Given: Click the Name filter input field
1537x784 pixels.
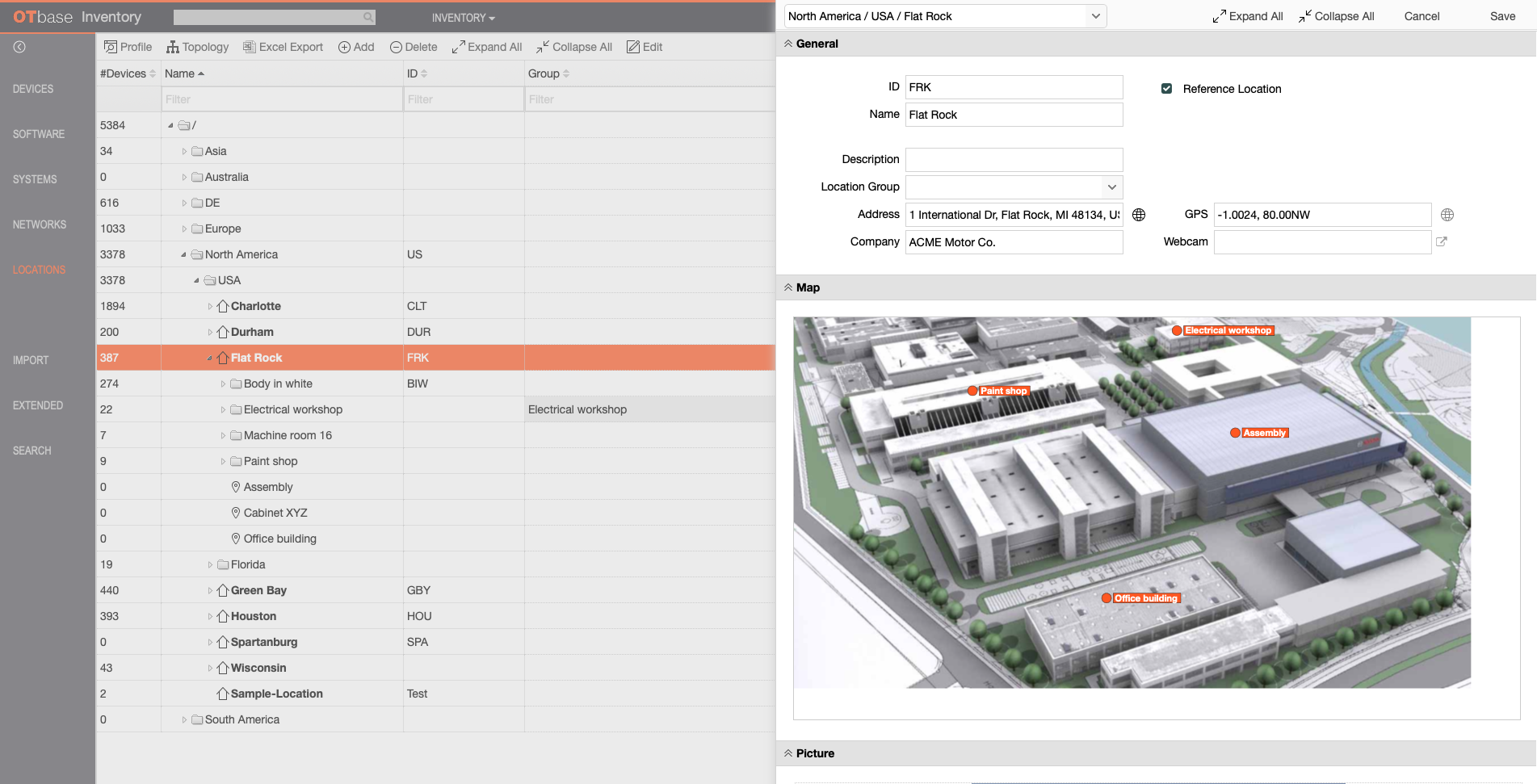Looking at the screenshot, I should coord(282,99).
